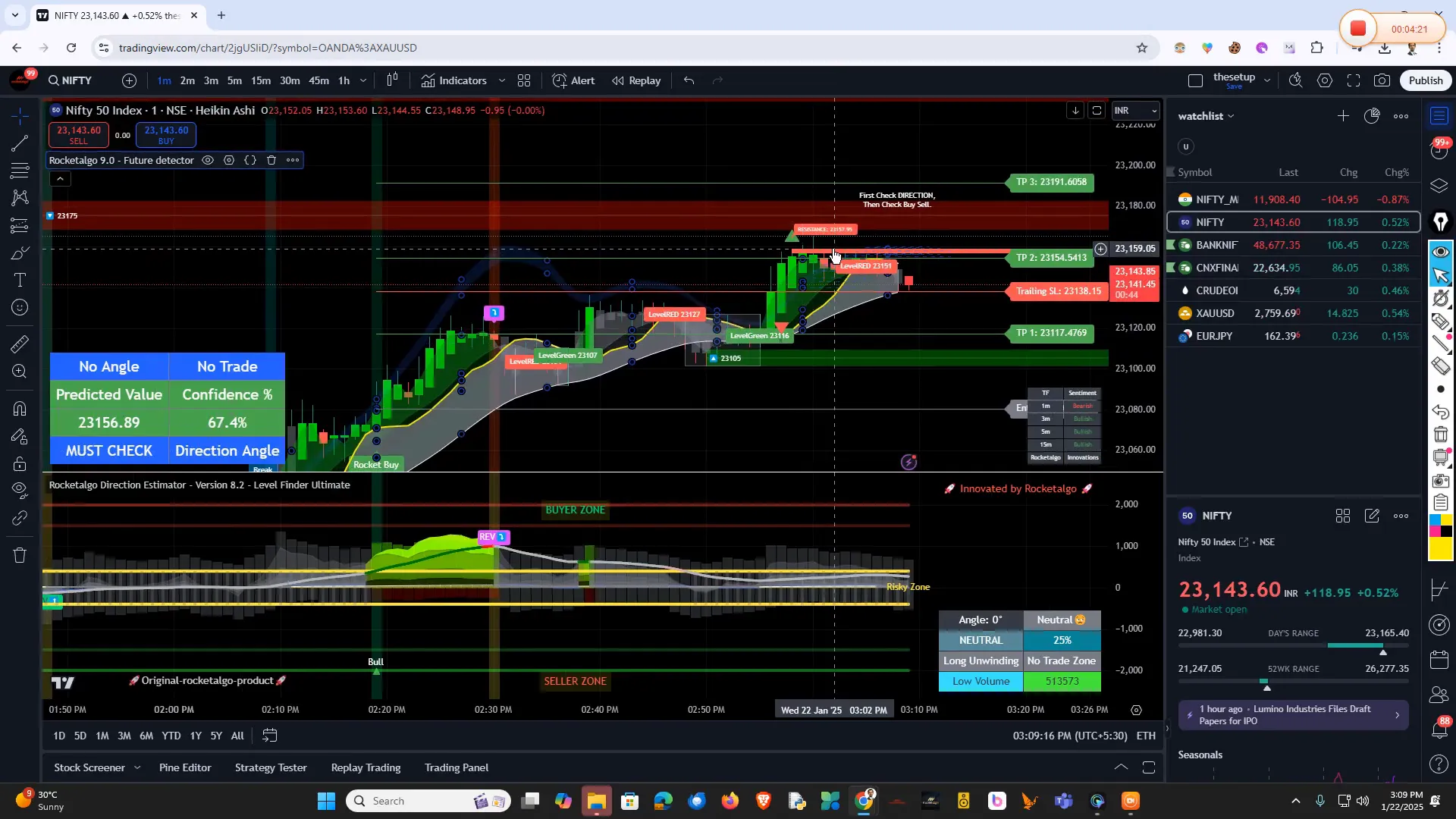The height and width of the screenshot is (819, 1456).
Task: Select the 5m timeframe button
Action: pyautogui.click(x=235, y=80)
